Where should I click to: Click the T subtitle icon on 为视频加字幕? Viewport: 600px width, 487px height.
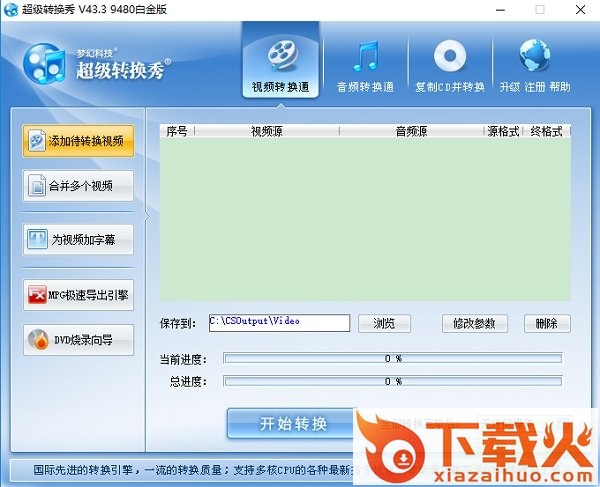[x=38, y=239]
